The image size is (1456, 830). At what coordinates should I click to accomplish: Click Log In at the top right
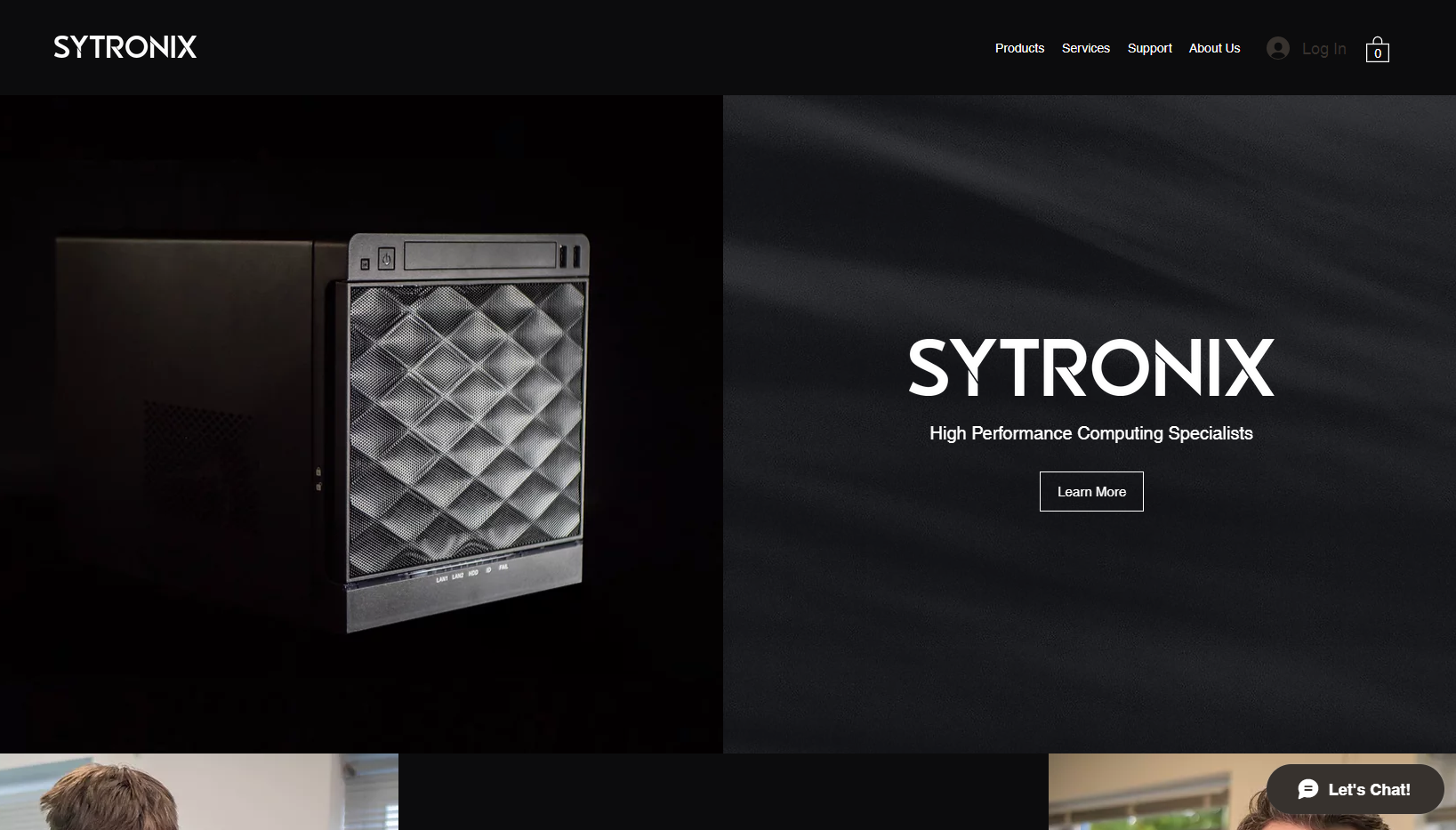point(1323,48)
